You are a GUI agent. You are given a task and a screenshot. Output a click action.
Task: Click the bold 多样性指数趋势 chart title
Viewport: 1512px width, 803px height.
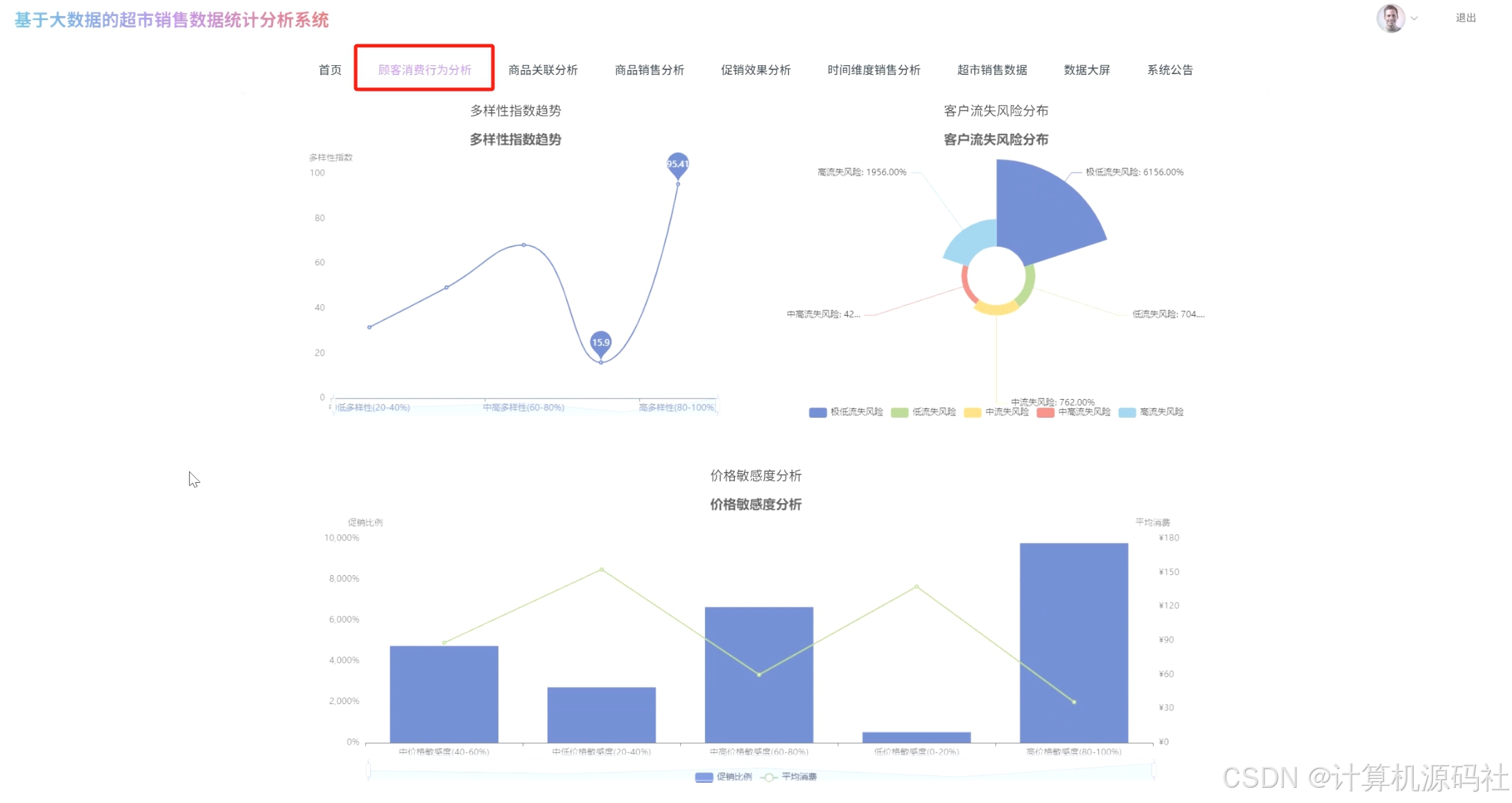[515, 139]
